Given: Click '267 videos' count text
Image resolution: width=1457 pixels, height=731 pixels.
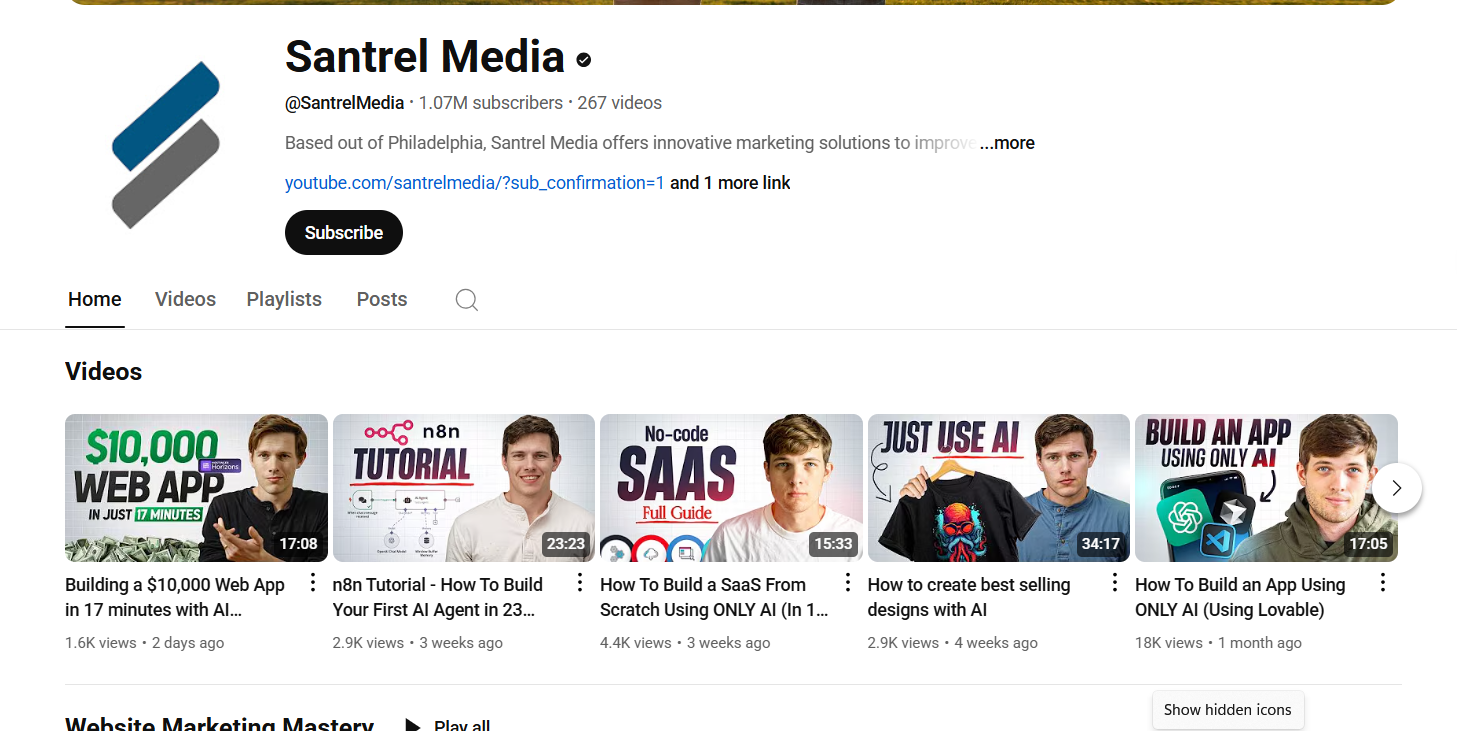Looking at the screenshot, I should 620,103.
